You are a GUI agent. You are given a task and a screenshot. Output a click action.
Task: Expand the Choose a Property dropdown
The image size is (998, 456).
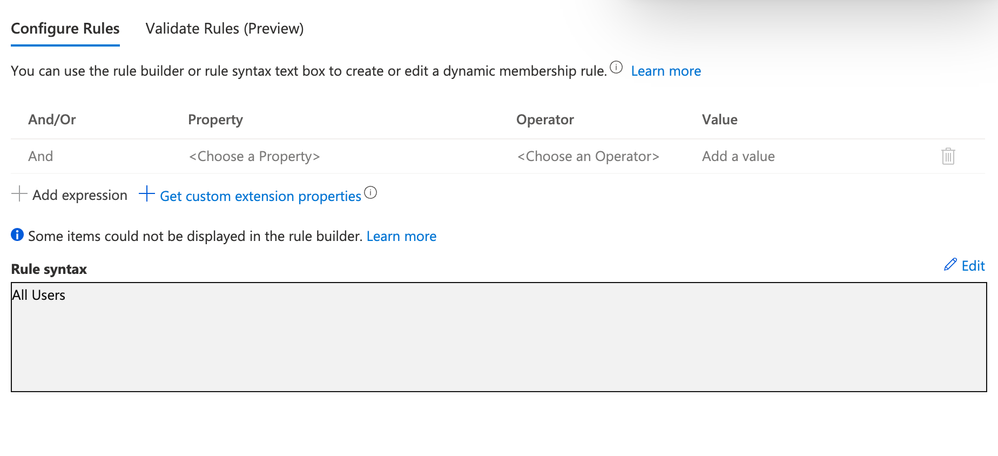click(x=254, y=156)
